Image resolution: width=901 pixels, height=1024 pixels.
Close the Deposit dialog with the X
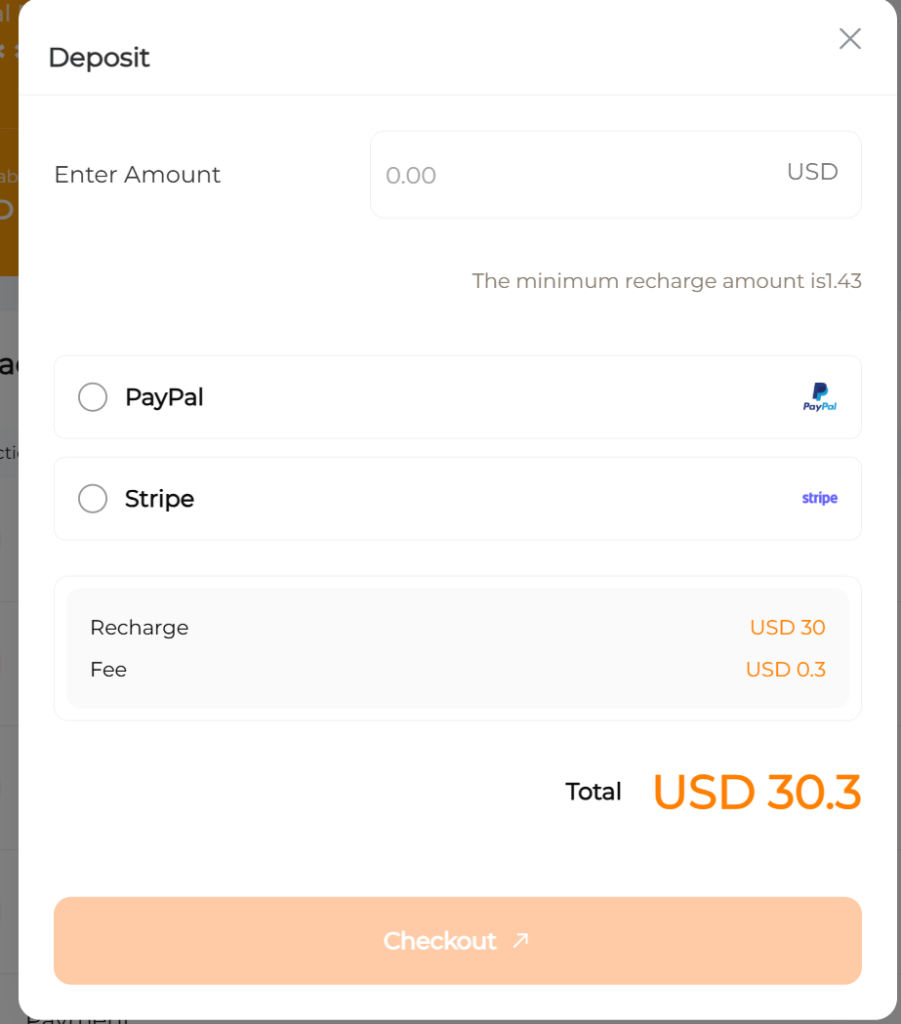[850, 39]
